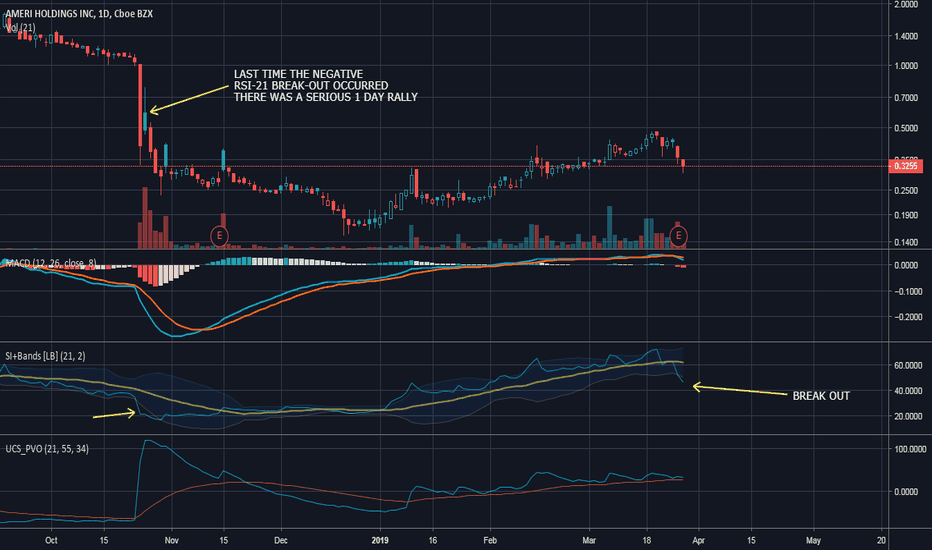Click the 16 date label in January
Screen dimensions: 932x550
click(x=433, y=540)
